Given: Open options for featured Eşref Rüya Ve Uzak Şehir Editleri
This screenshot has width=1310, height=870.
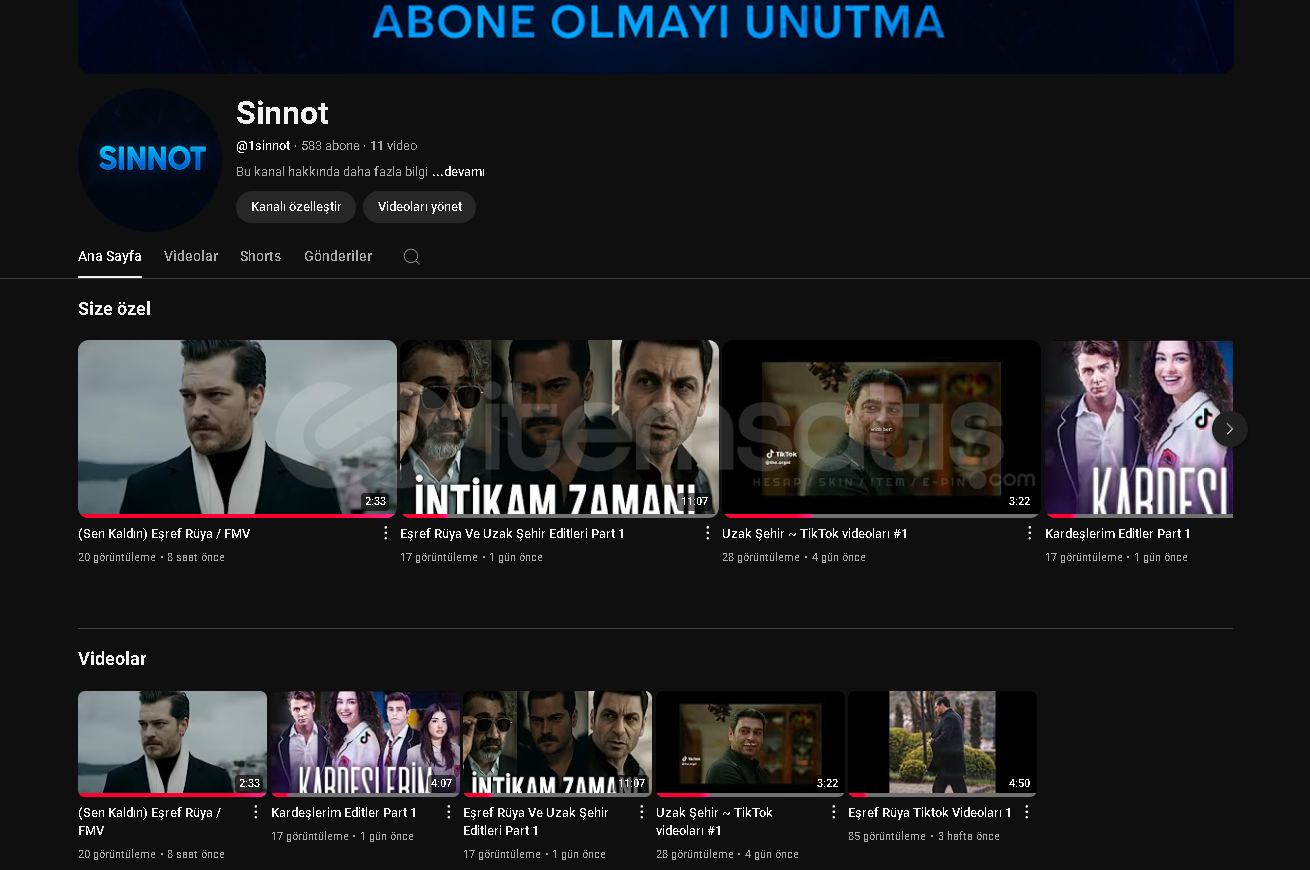Looking at the screenshot, I should 707,533.
